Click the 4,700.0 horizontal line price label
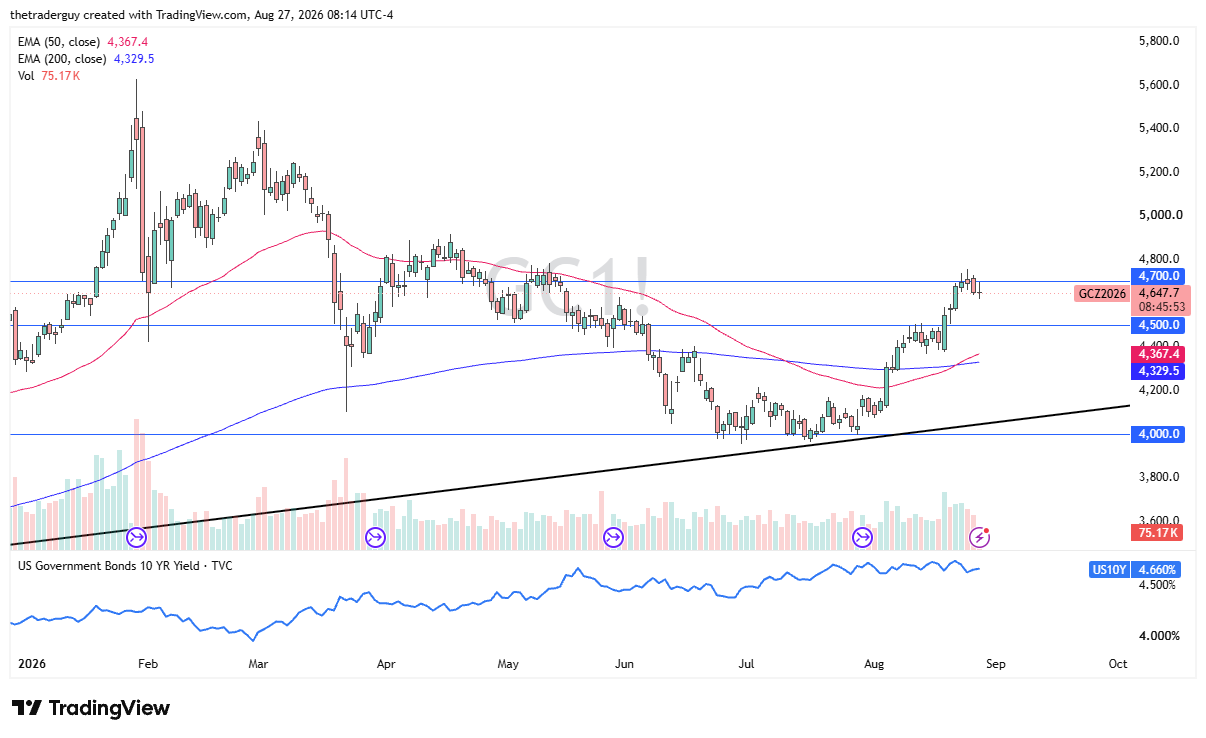The height and width of the screenshot is (738, 1206). [1158, 275]
